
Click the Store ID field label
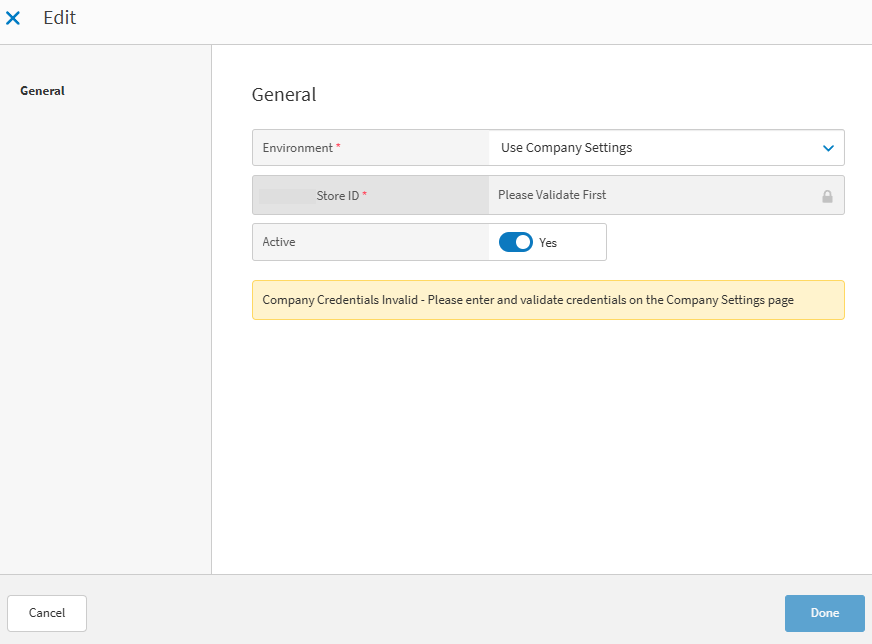pyautogui.click(x=337, y=196)
